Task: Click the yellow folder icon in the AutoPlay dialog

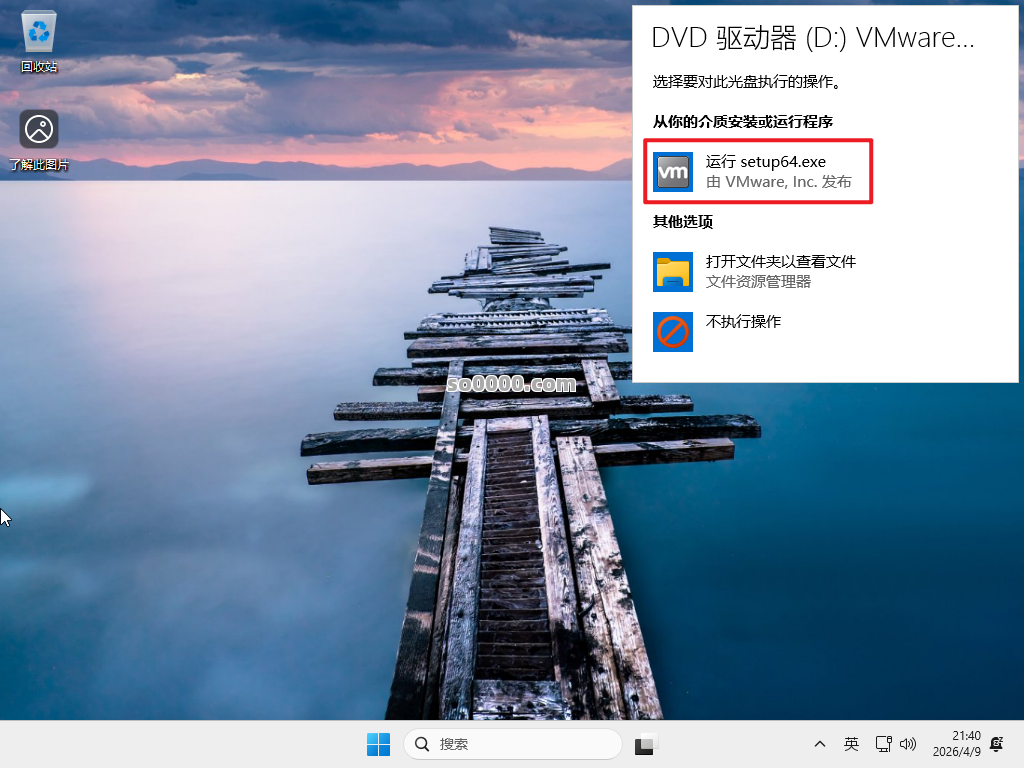Action: [673, 271]
